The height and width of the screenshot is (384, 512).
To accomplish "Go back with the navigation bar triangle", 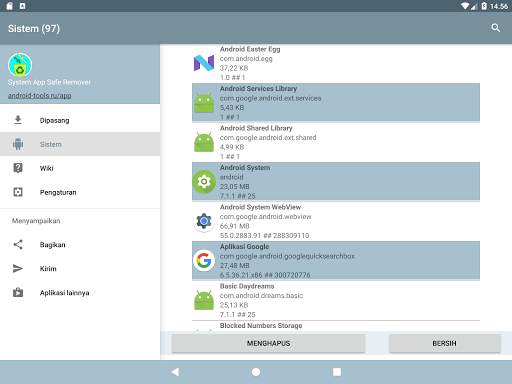I will [x=175, y=372].
